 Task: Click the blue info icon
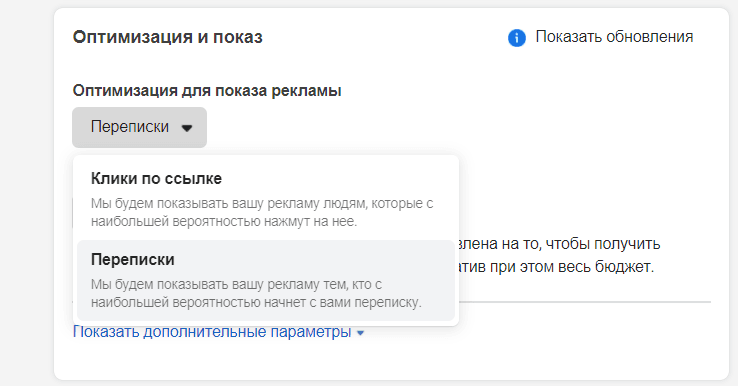(x=516, y=38)
